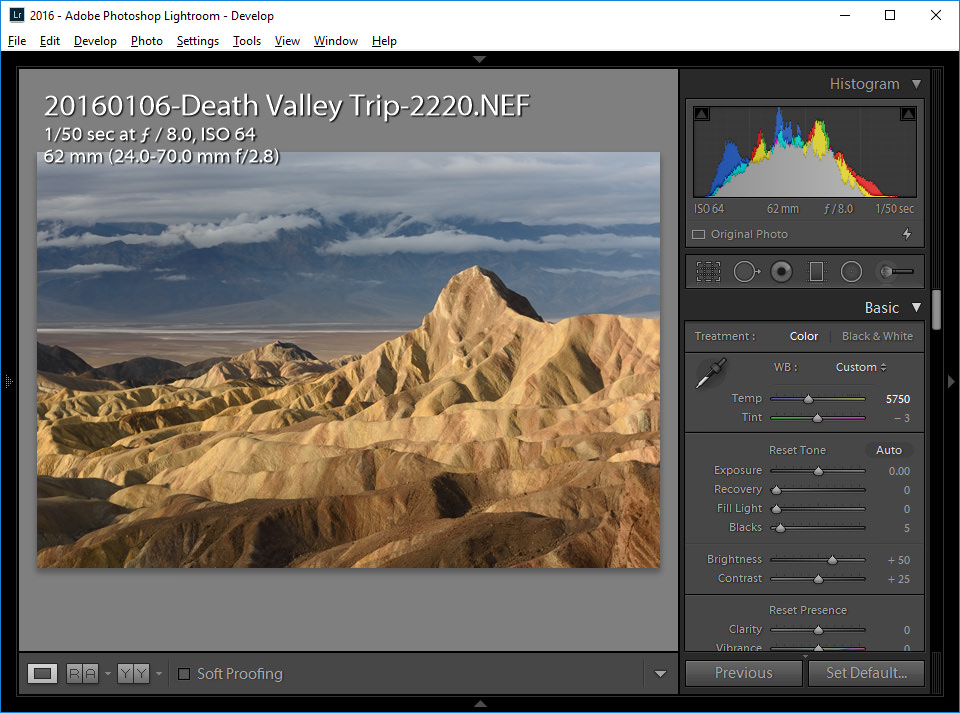Image resolution: width=960 pixels, height=713 pixels.
Task: Click the right panel vertical scrollbar
Action: pyautogui.click(x=936, y=310)
